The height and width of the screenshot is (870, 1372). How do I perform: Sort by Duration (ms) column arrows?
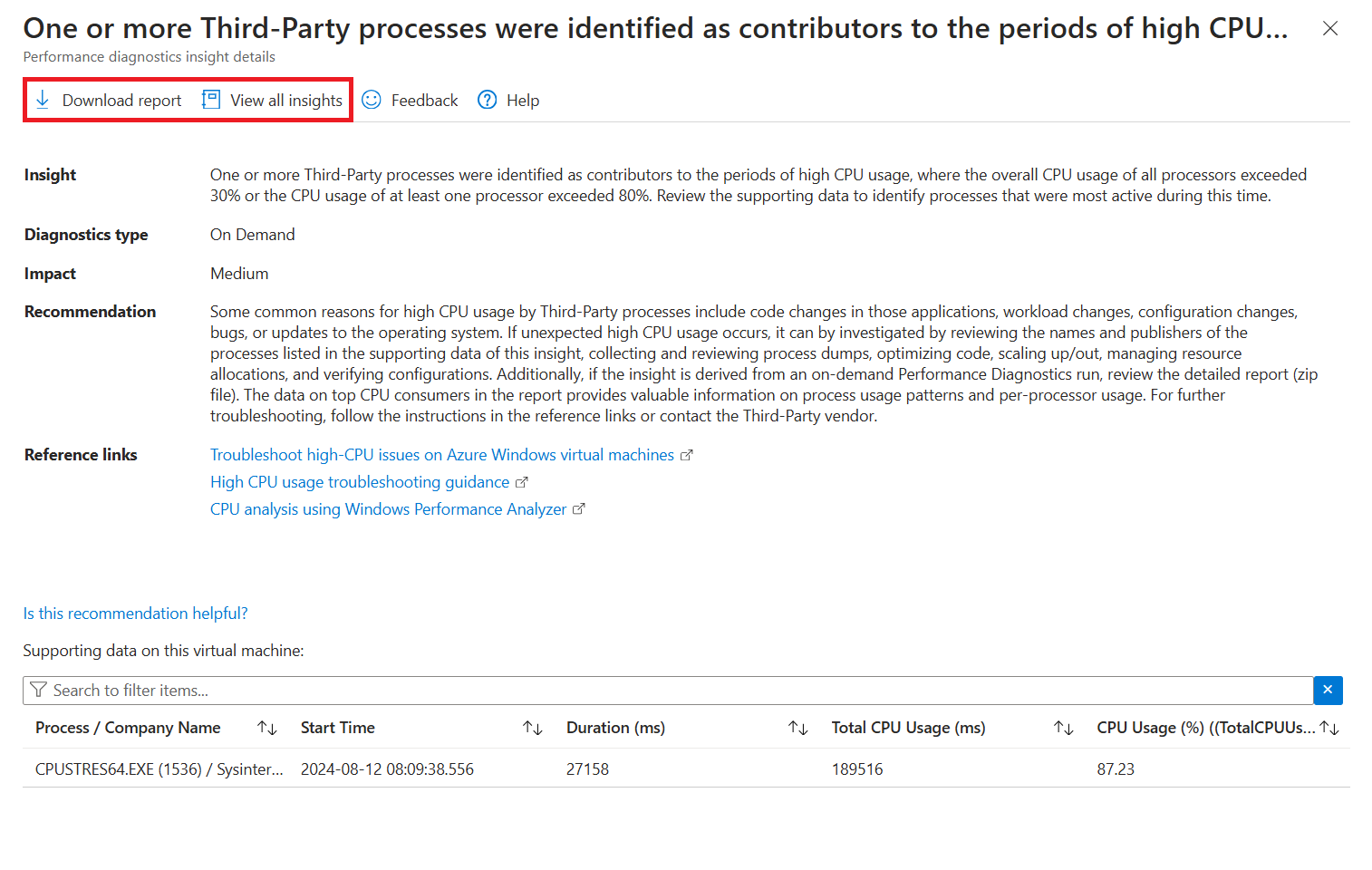tap(798, 728)
